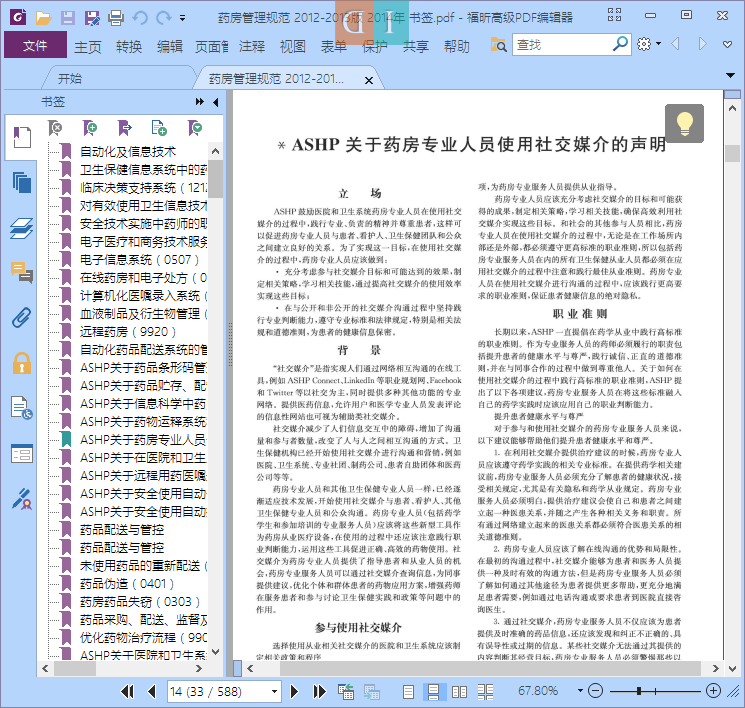Viewport: 745px width, 708px height.
Task: Select continuous page view mode
Action: pos(434,691)
